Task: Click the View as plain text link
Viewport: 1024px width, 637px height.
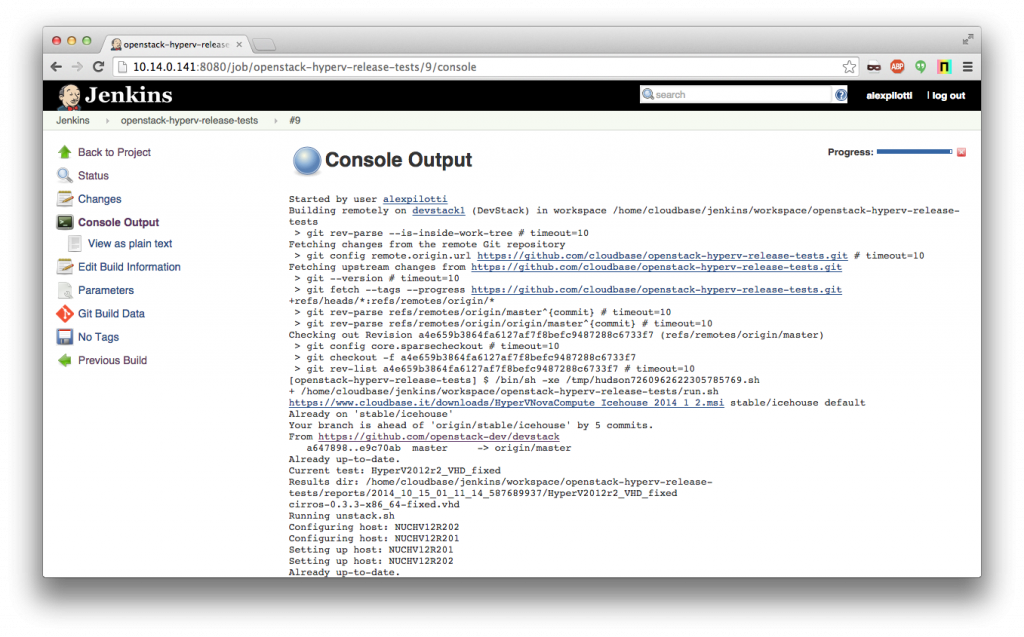Action: click(x=131, y=243)
